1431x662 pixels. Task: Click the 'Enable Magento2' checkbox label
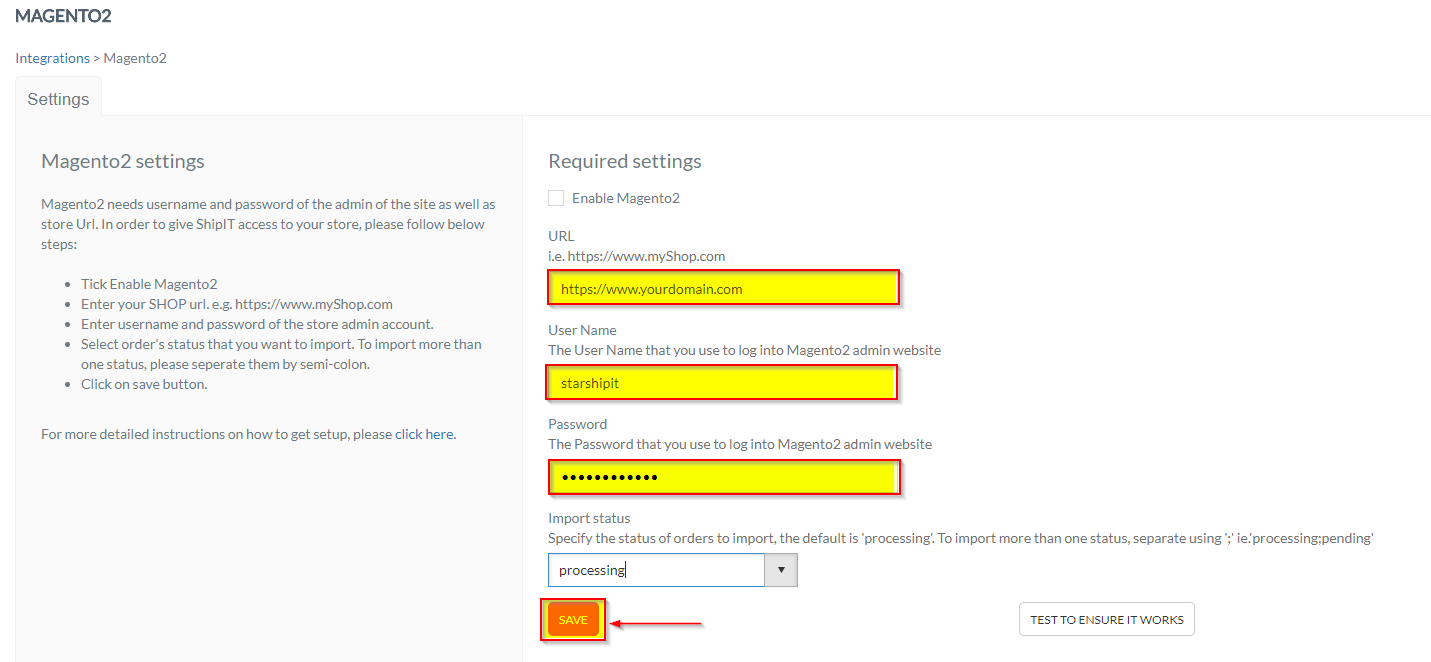tap(626, 198)
